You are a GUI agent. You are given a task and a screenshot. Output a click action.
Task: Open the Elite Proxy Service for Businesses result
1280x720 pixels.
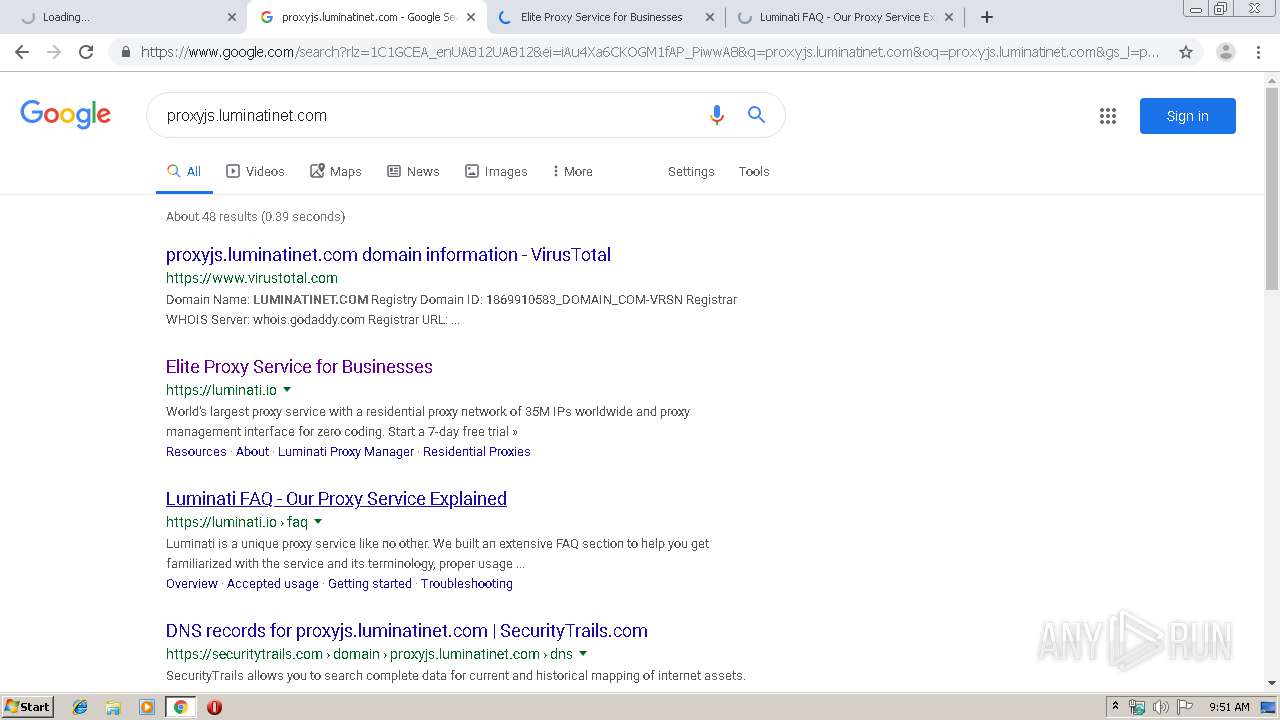coord(299,366)
